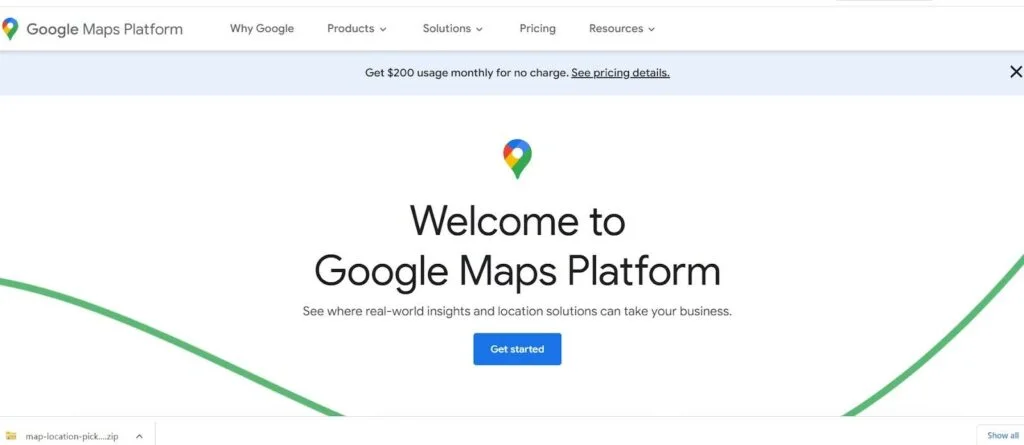1024x445 pixels.
Task: Open the downloaded map-location-pick zip file
Action: (x=72, y=436)
